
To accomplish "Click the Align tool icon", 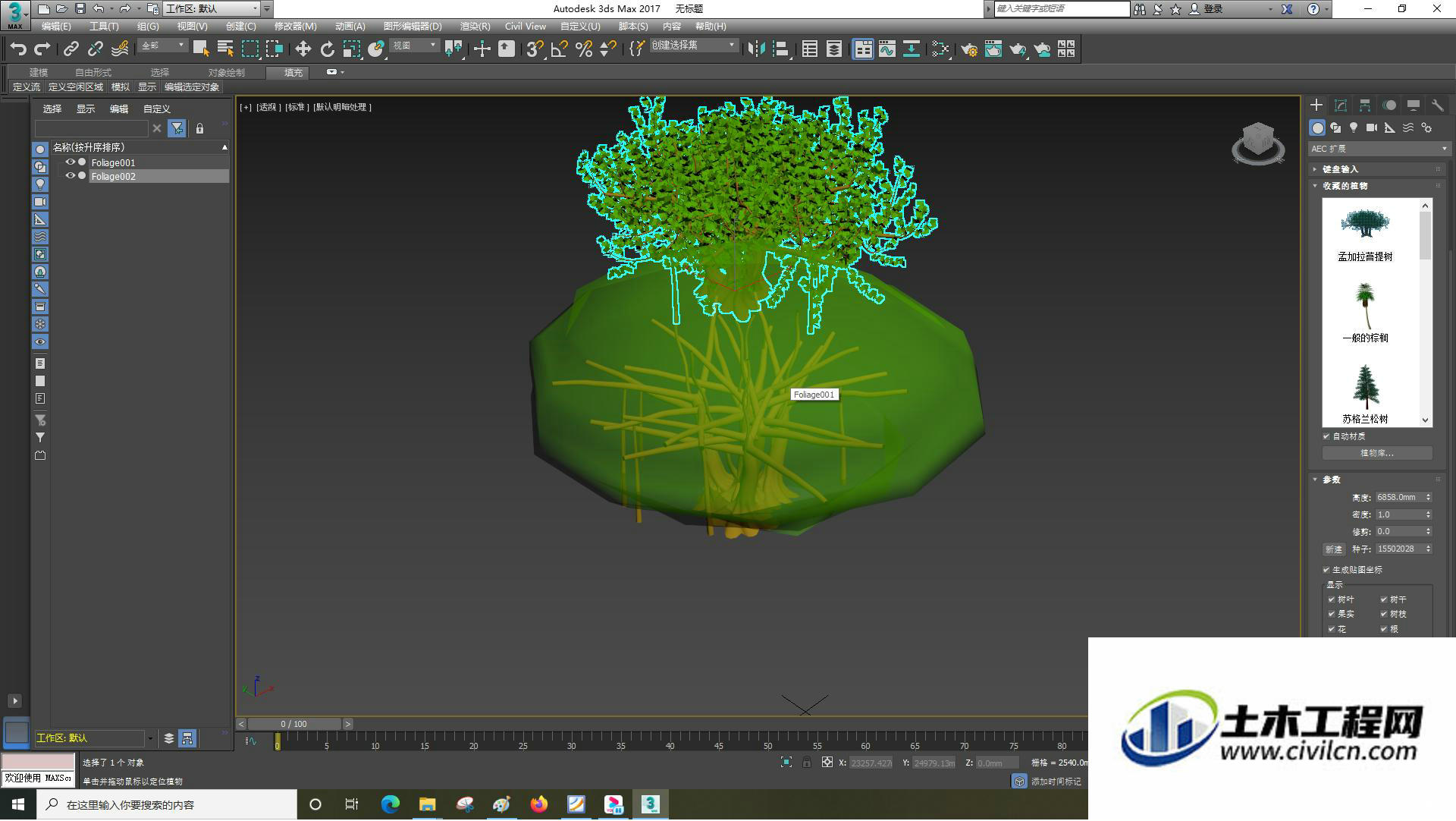I will [x=780, y=49].
